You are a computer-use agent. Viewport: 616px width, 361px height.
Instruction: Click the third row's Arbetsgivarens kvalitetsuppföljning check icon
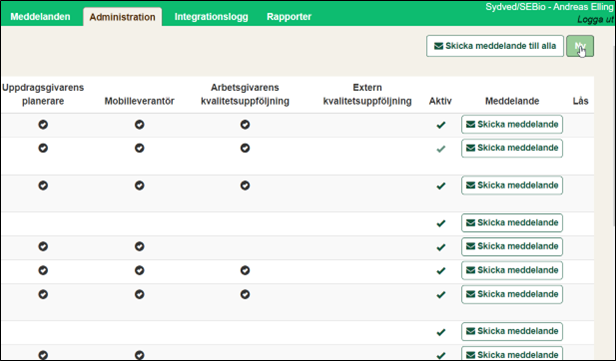pos(245,185)
